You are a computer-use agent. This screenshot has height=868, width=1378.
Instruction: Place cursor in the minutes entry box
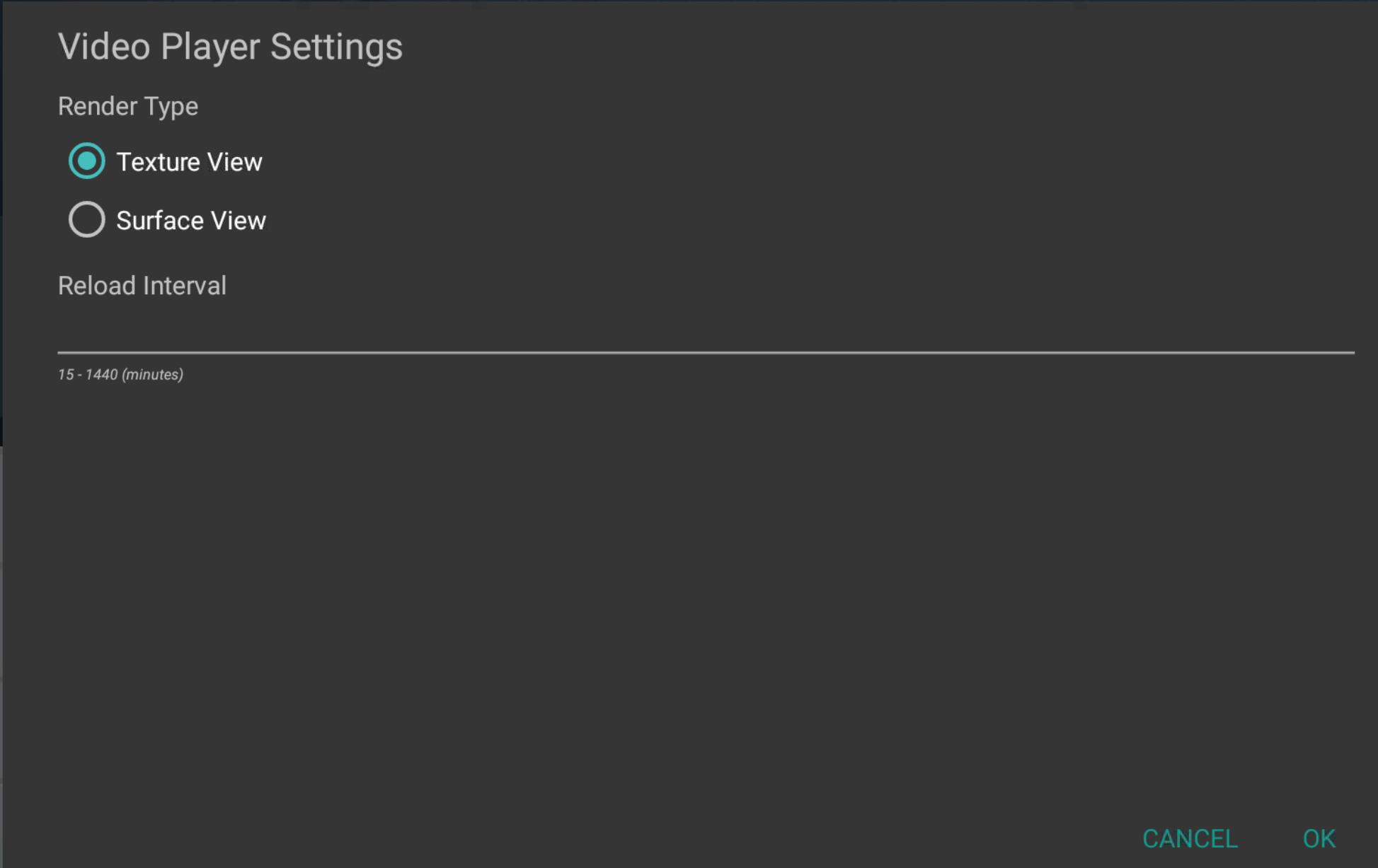(705, 332)
